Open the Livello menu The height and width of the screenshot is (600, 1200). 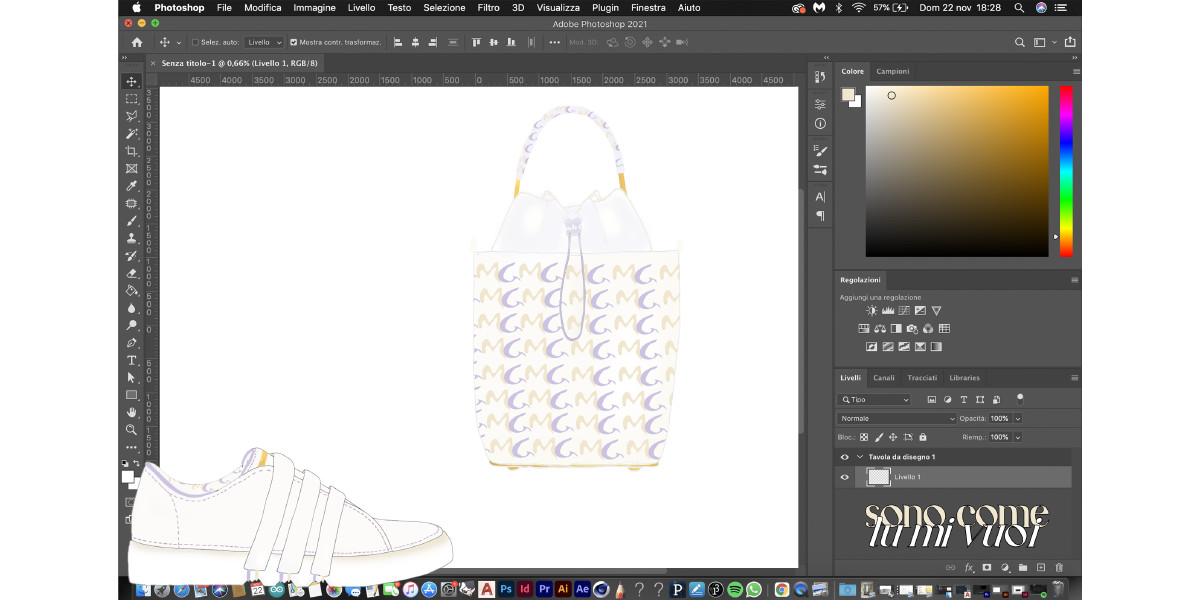click(x=361, y=7)
